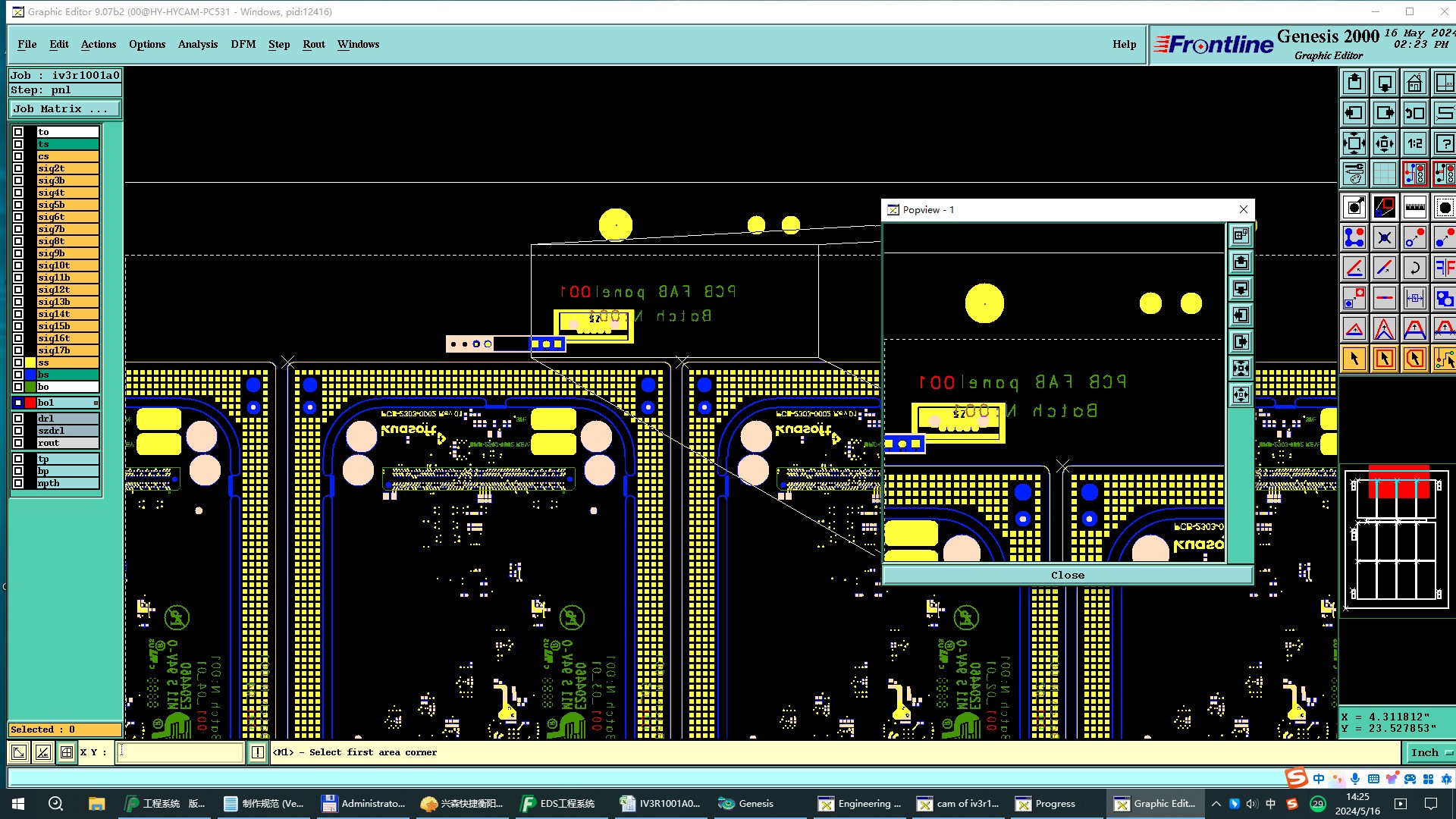The height and width of the screenshot is (819, 1456).
Task: Expand the bo1 layer row indicator
Action: (96, 403)
